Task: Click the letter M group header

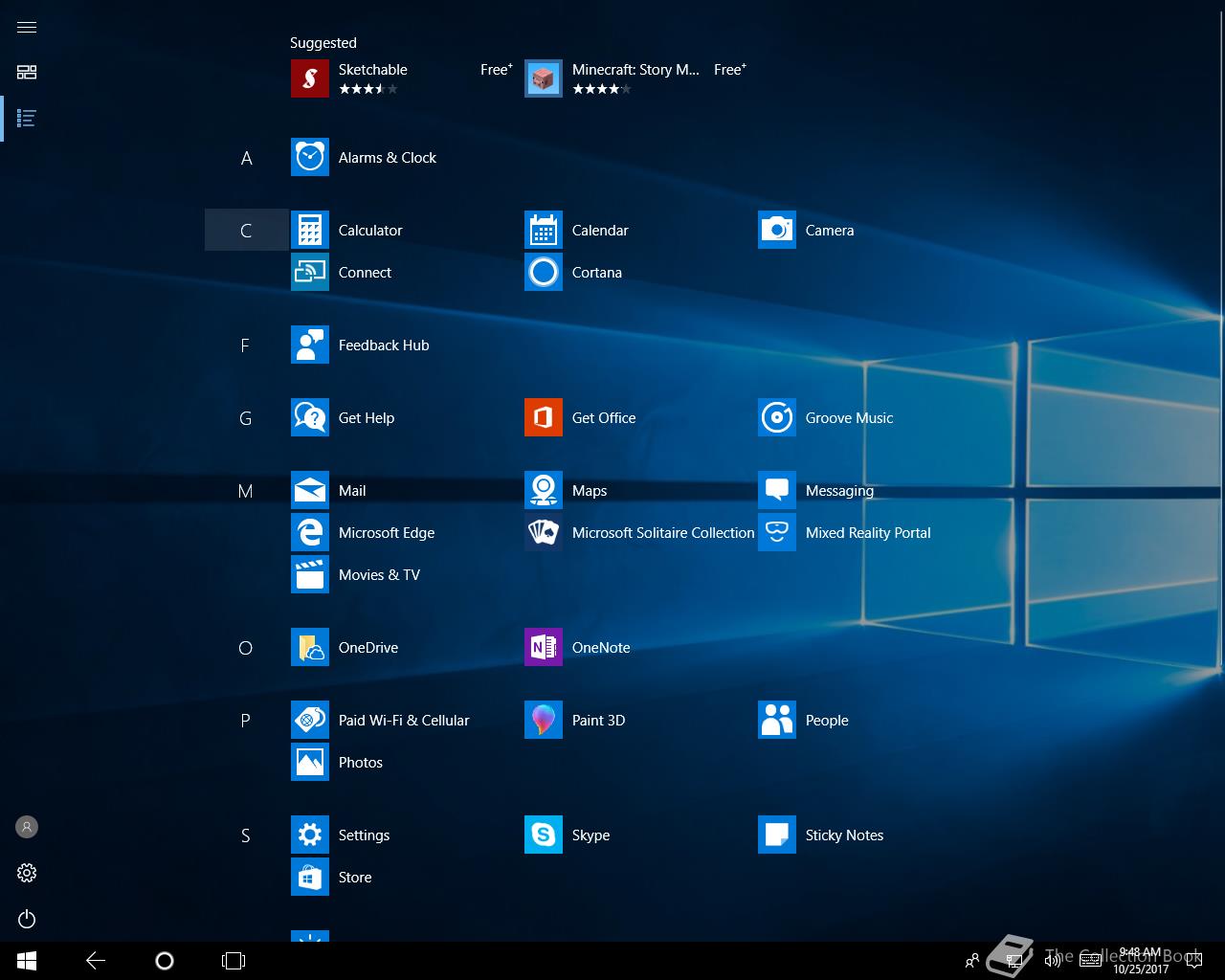Action: coord(246,490)
